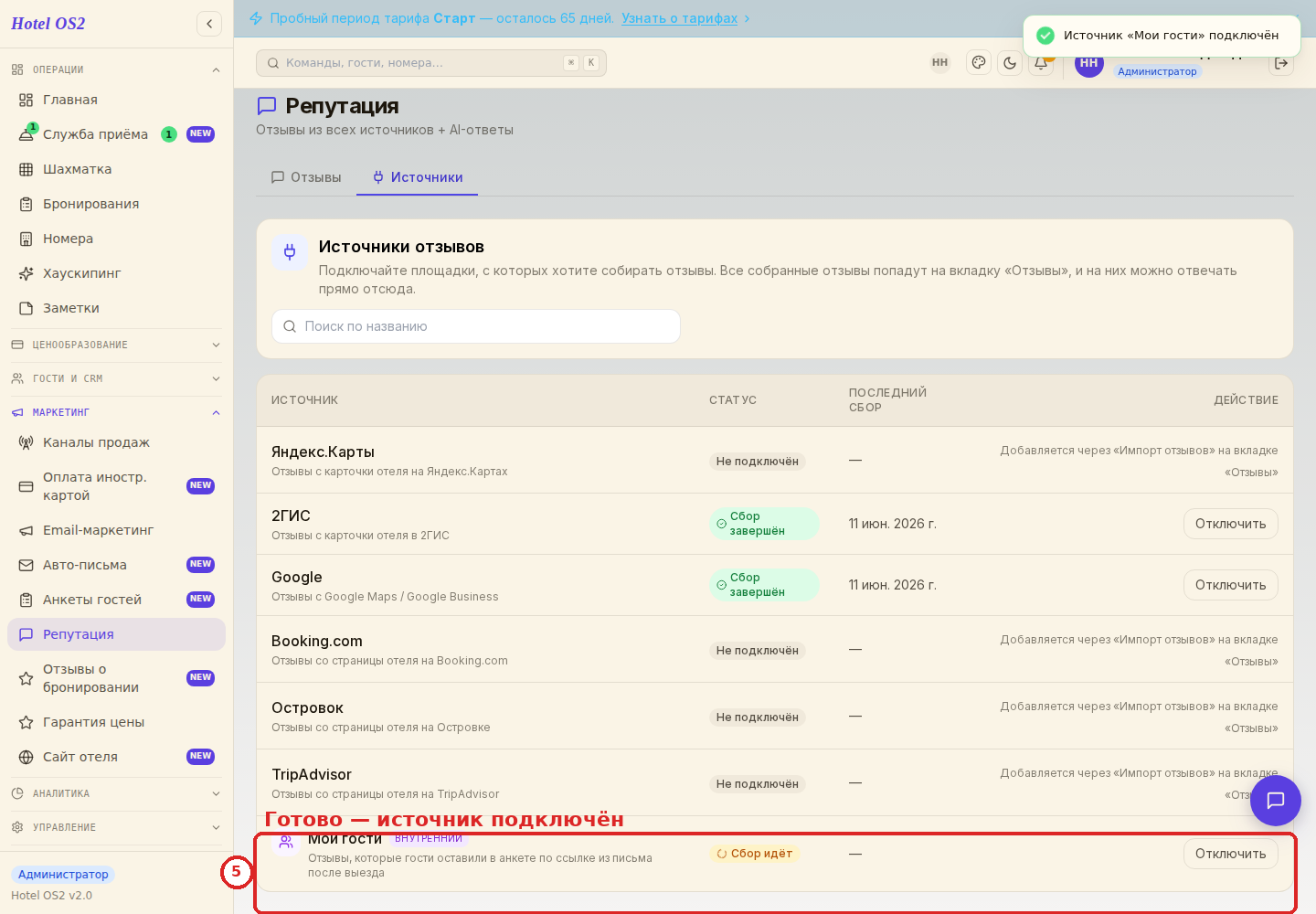This screenshot has width=1316, height=914.
Task: Open the floating chat support button
Action: pos(1276,801)
